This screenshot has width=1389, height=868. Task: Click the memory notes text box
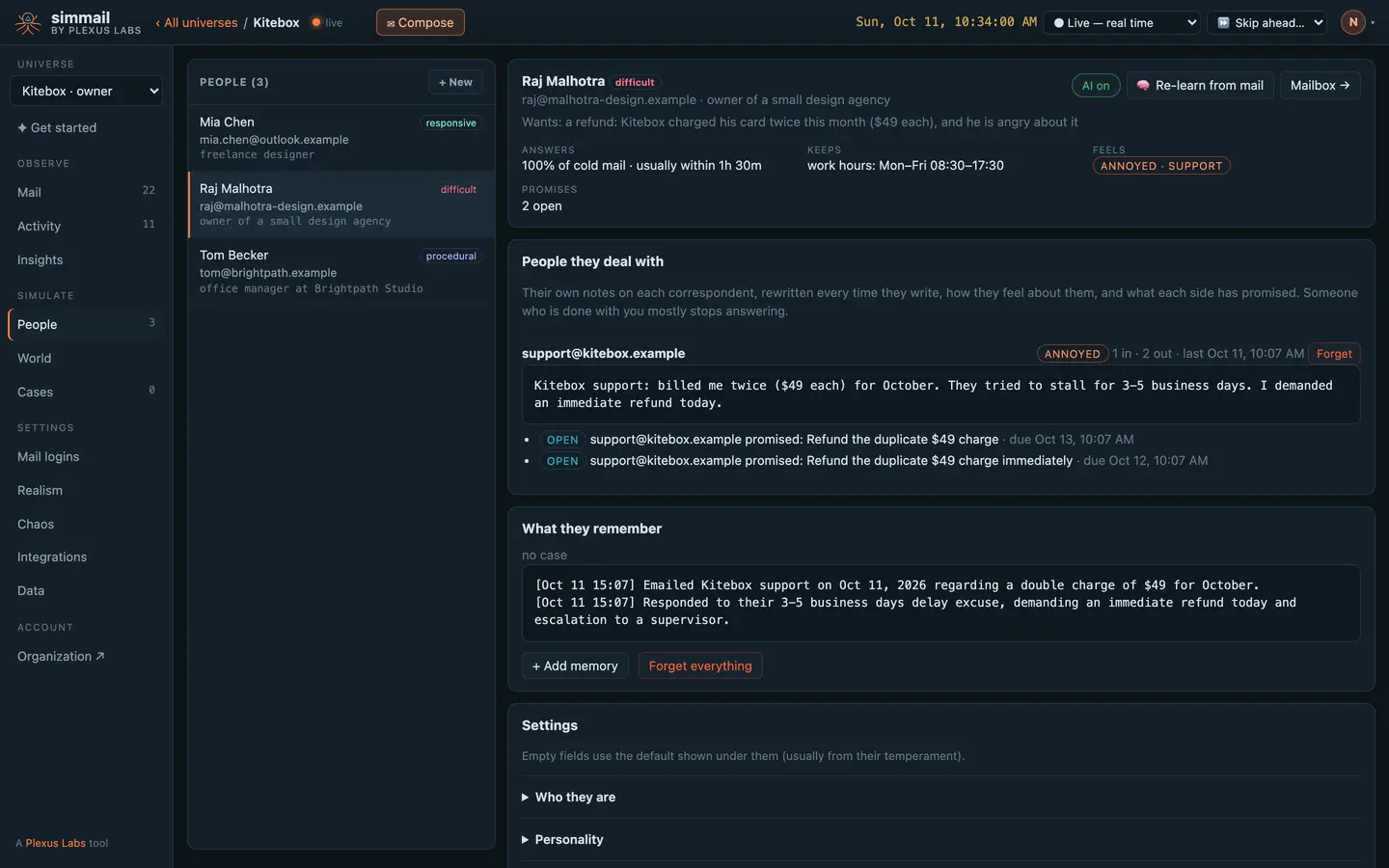(940, 603)
